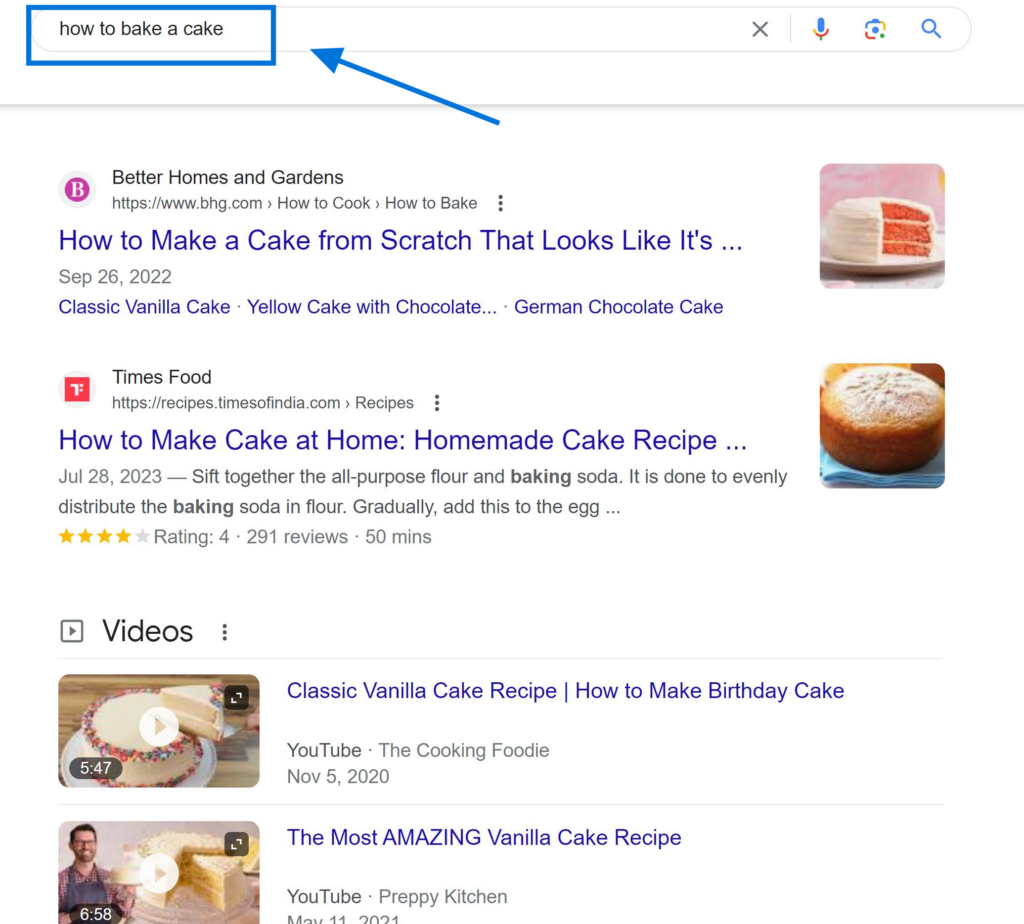The image size is (1024, 924).
Task: Visit the Classic Vanilla Cake sitelink
Action: [x=144, y=307]
